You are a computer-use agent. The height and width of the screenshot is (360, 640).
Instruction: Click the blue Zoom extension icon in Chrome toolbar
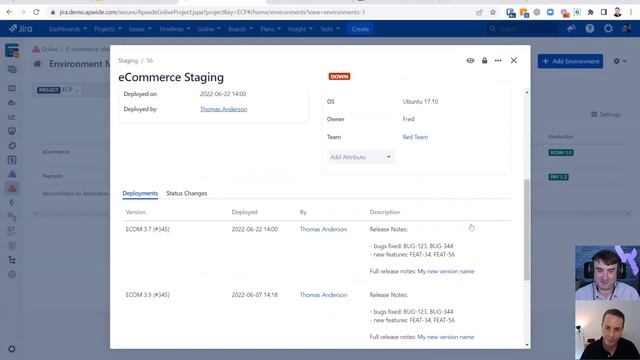click(x=550, y=12)
